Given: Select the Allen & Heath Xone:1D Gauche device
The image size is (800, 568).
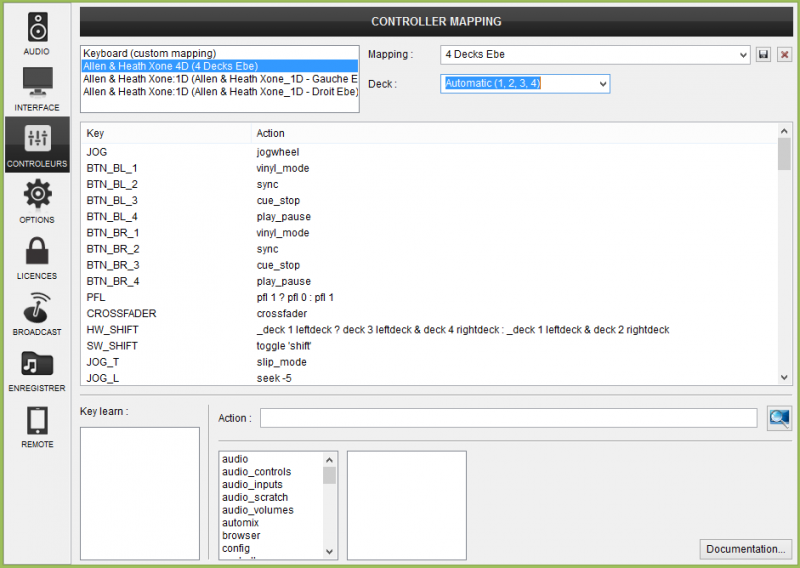Looking at the screenshot, I should pos(220,79).
